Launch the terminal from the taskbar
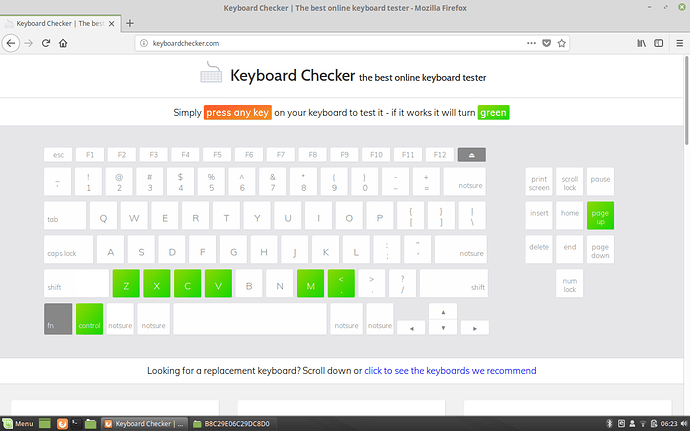The width and height of the screenshot is (690, 431). (x=76, y=424)
